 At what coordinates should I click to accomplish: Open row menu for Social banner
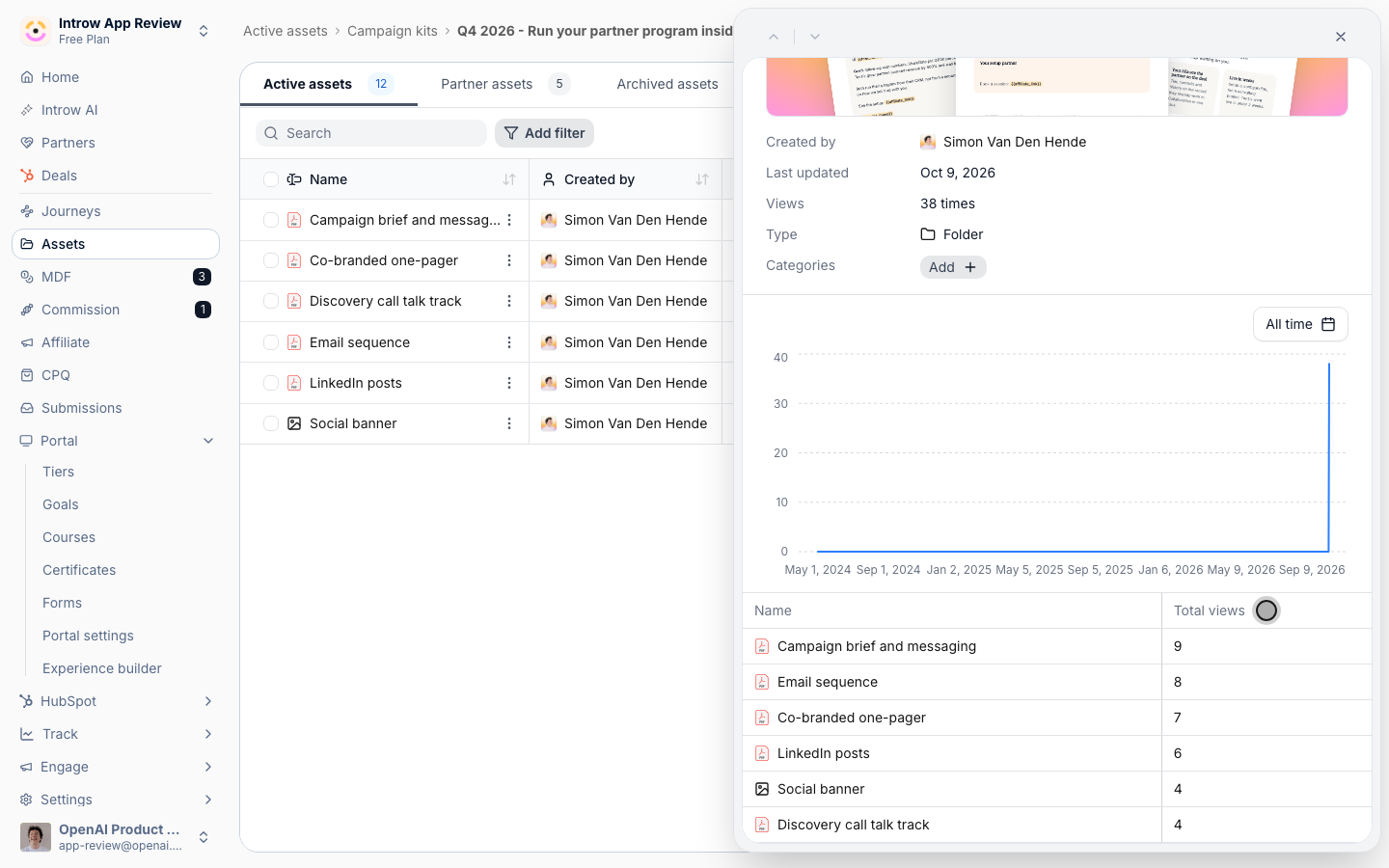[x=509, y=423]
